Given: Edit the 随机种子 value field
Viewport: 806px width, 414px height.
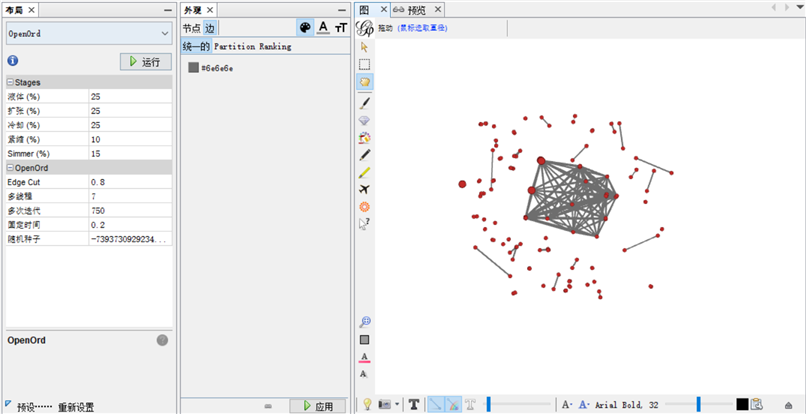Looking at the screenshot, I should [x=131, y=239].
